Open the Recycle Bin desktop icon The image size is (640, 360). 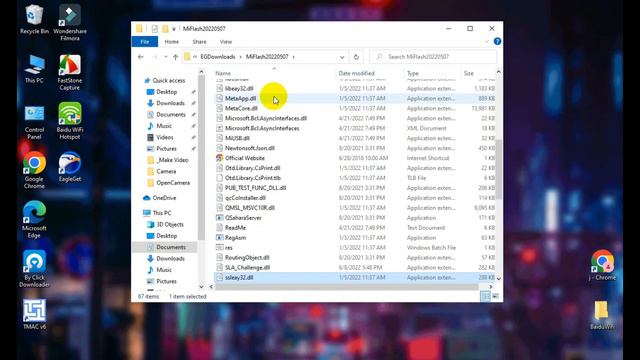point(34,19)
